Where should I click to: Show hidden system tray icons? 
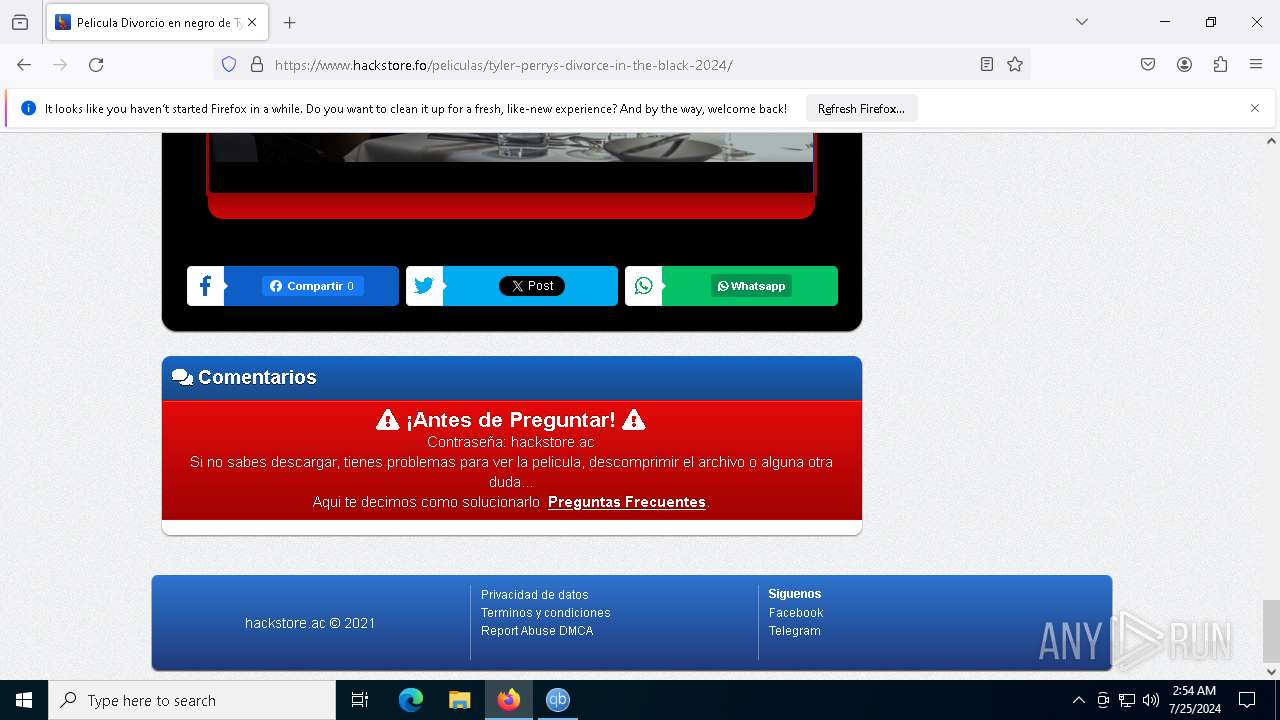1078,700
